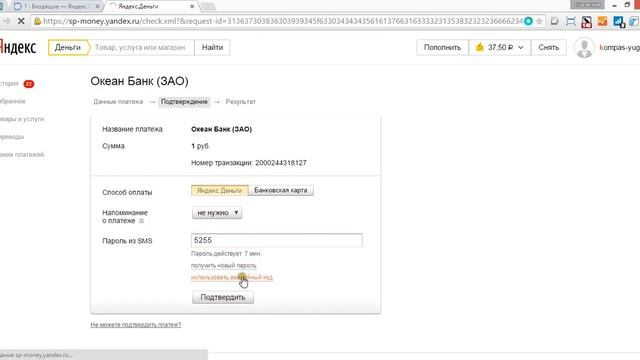Focus the Товар, услуга или магазин search field
This screenshot has height=360, width=640.
141,47
